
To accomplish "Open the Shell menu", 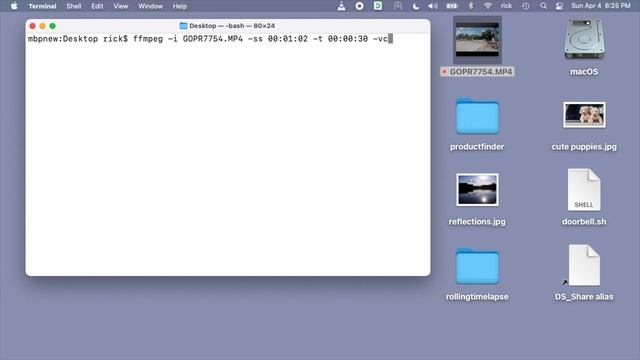I will click(x=73, y=6).
